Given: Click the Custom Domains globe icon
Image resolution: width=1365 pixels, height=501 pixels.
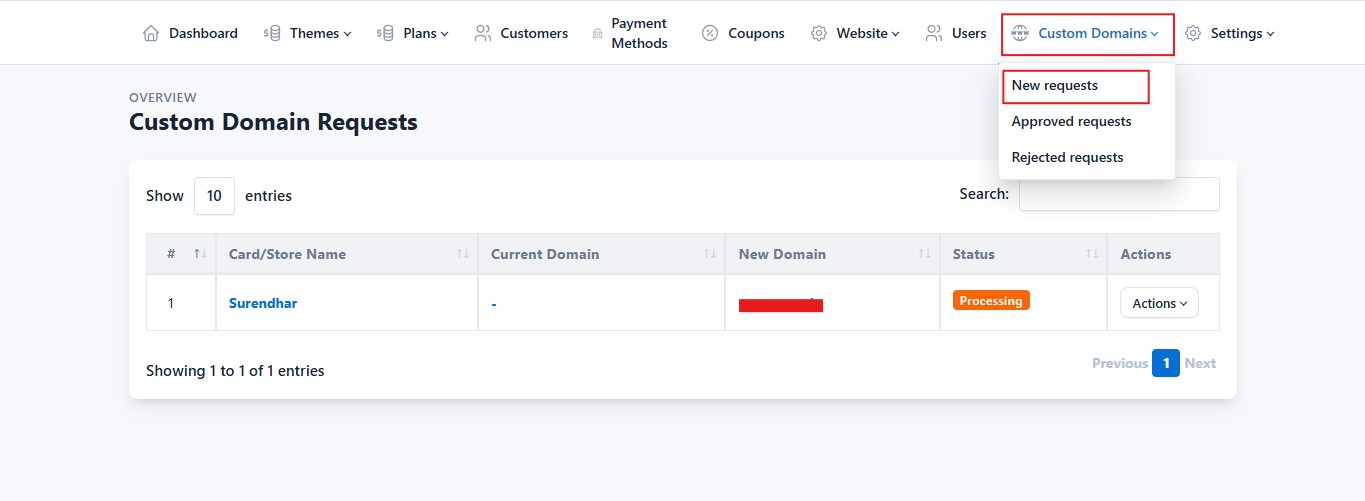Looking at the screenshot, I should pos(1020,33).
